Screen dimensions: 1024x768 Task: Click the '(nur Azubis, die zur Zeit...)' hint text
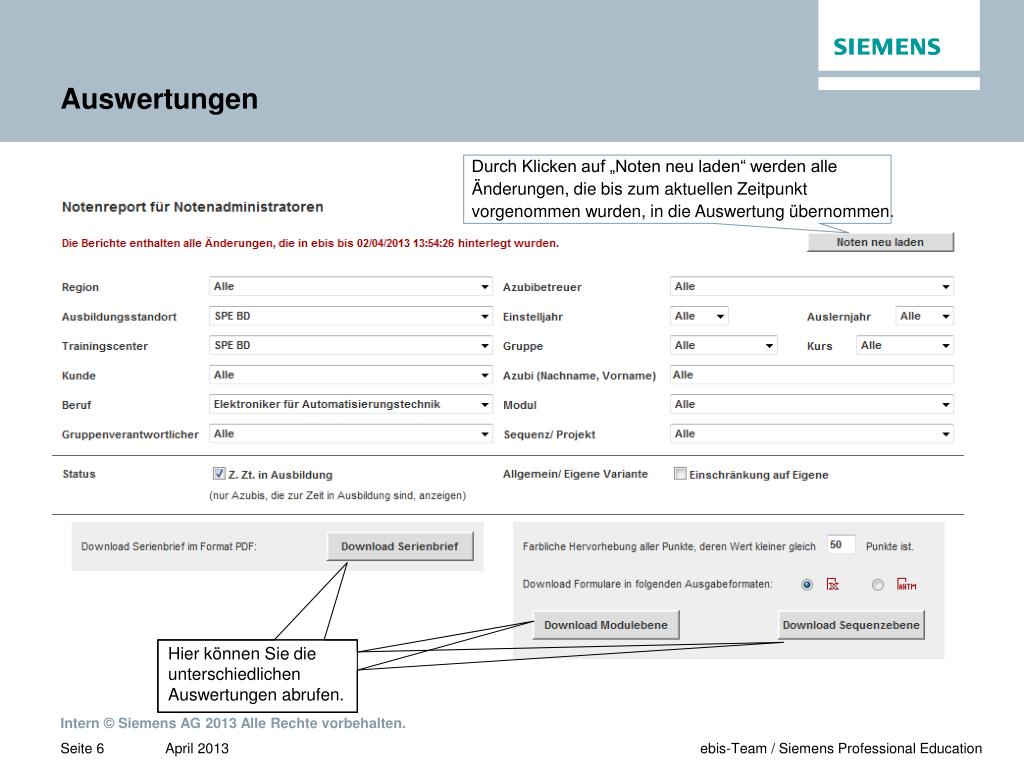[338, 496]
